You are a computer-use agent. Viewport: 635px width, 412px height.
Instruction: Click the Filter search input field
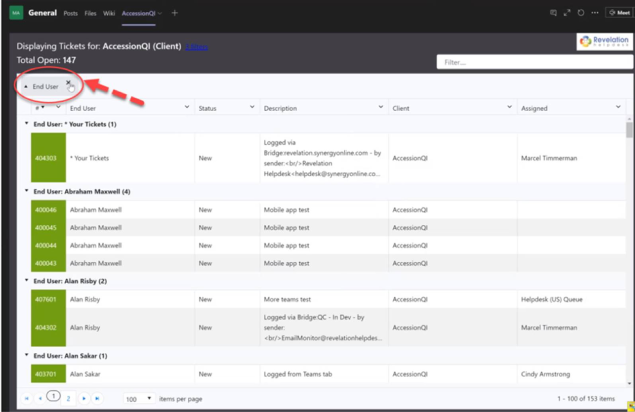click(535, 62)
